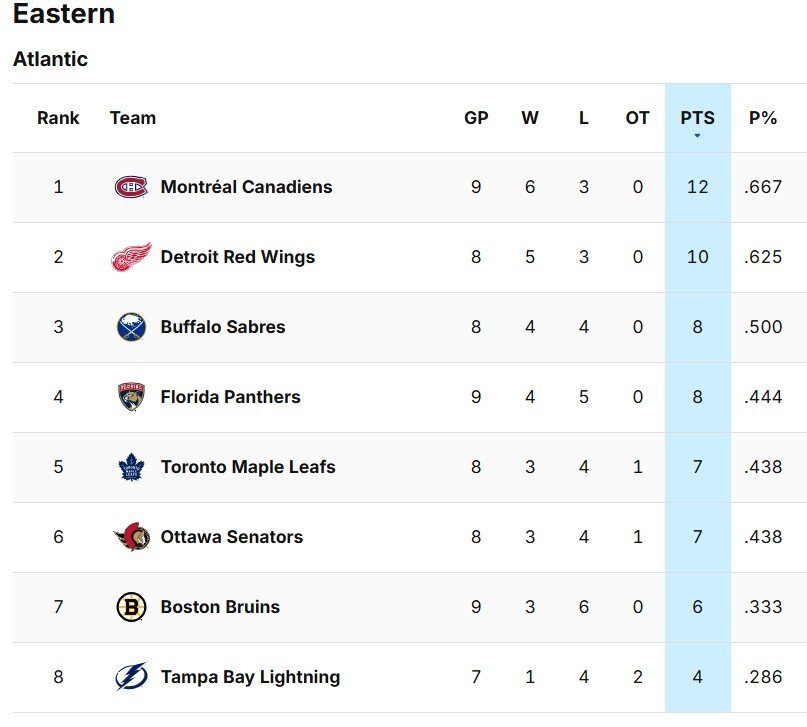Click the Buffalo Sabres logo
This screenshot has width=807, height=727.
131,327
